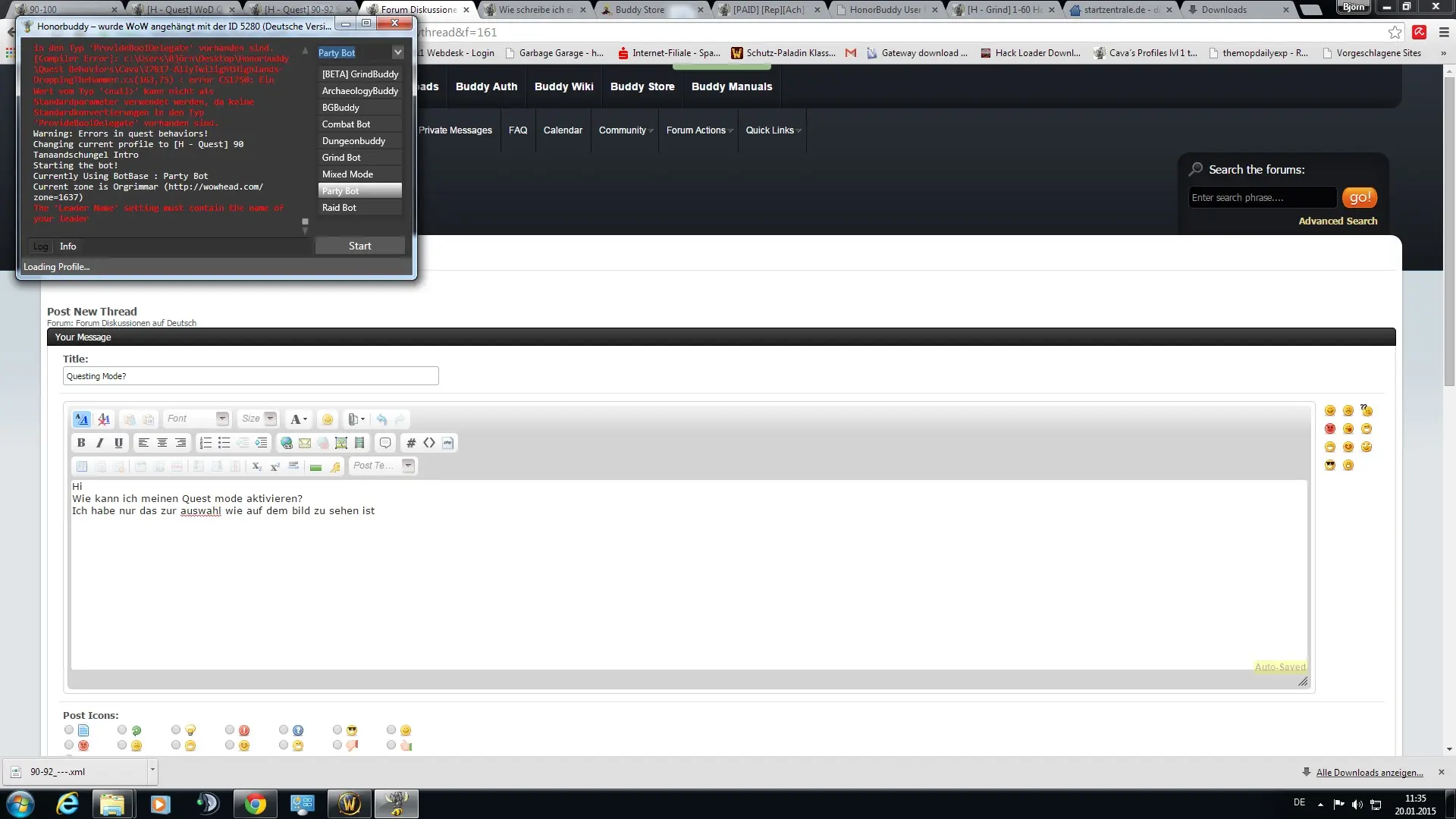Open the Private Messages link

[455, 130]
